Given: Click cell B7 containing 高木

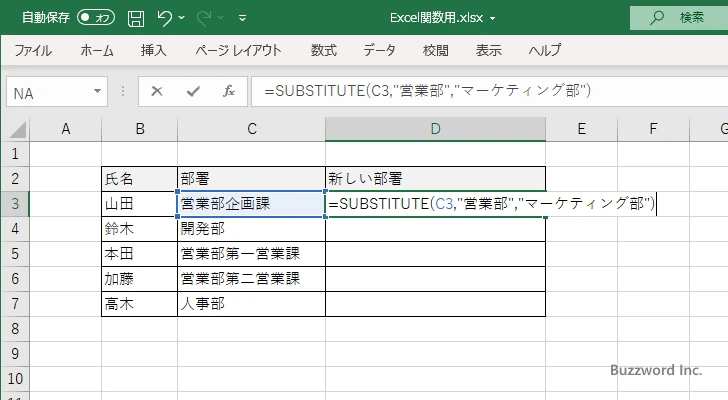Looking at the screenshot, I should pos(139,304).
